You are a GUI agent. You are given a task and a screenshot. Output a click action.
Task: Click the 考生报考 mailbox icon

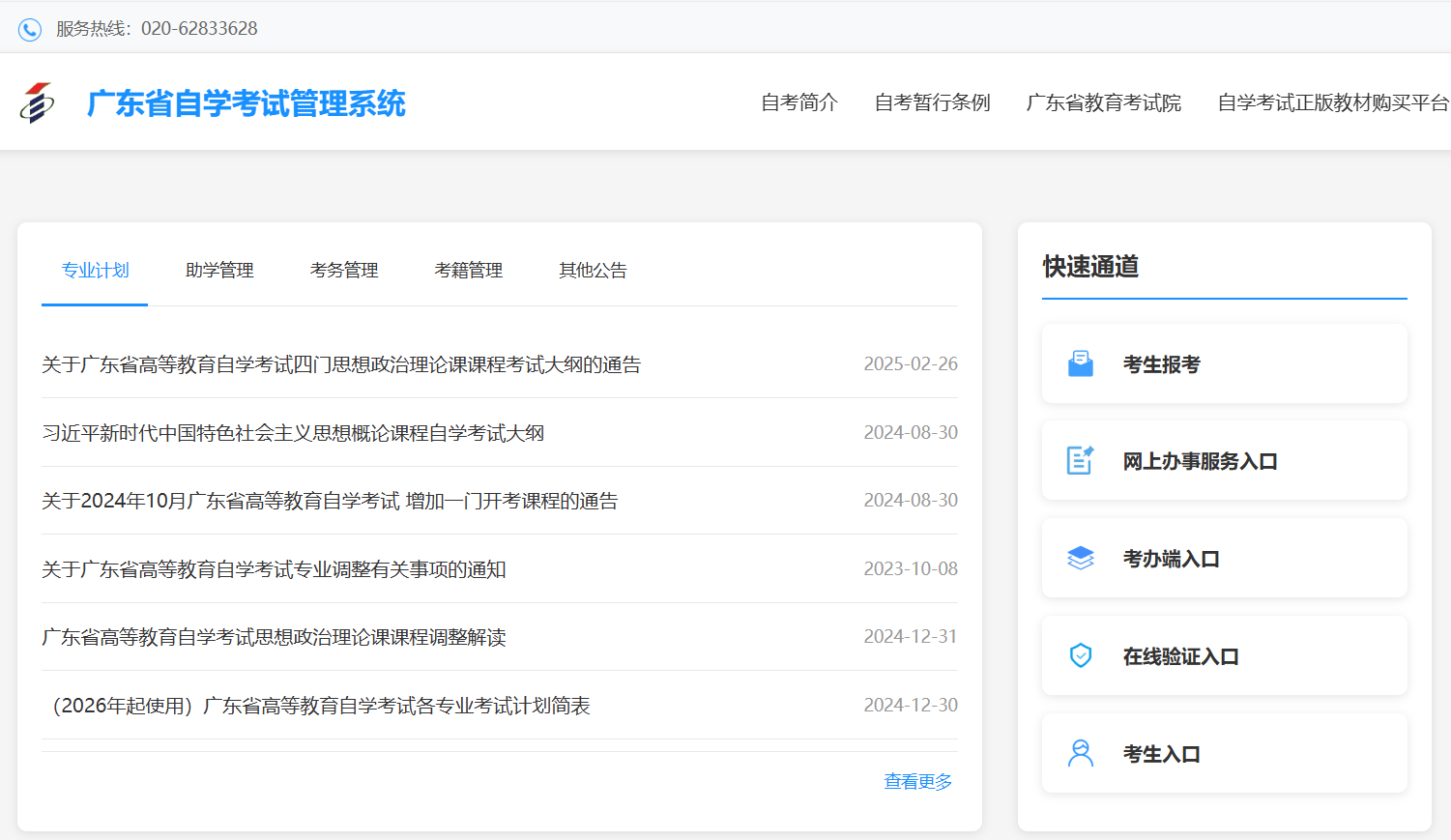1083,362
